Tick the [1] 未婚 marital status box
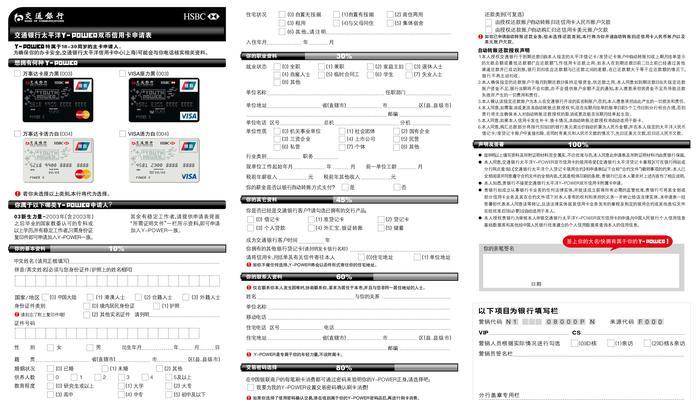 (x=105, y=368)
